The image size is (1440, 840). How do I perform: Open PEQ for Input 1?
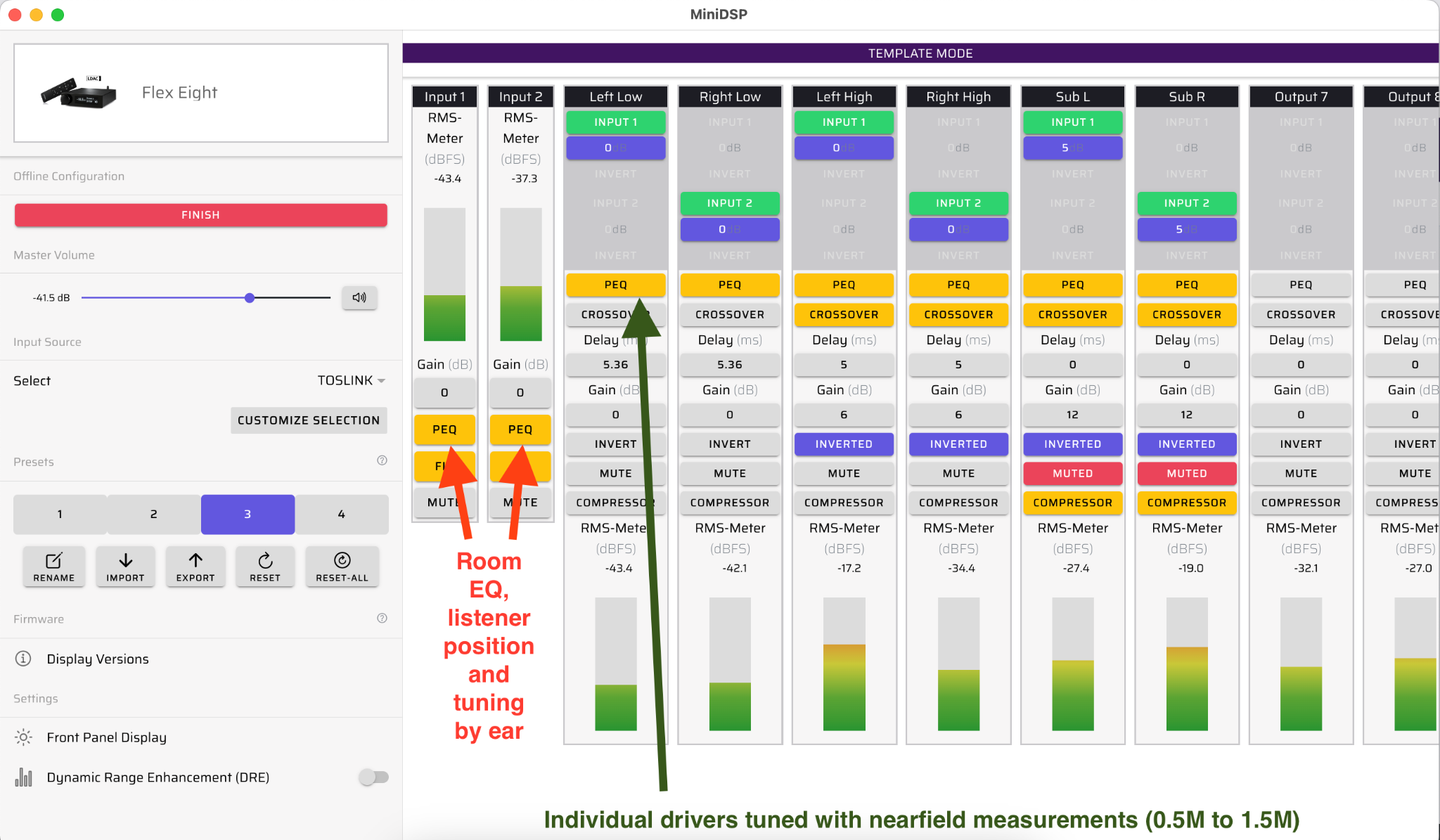pos(444,429)
